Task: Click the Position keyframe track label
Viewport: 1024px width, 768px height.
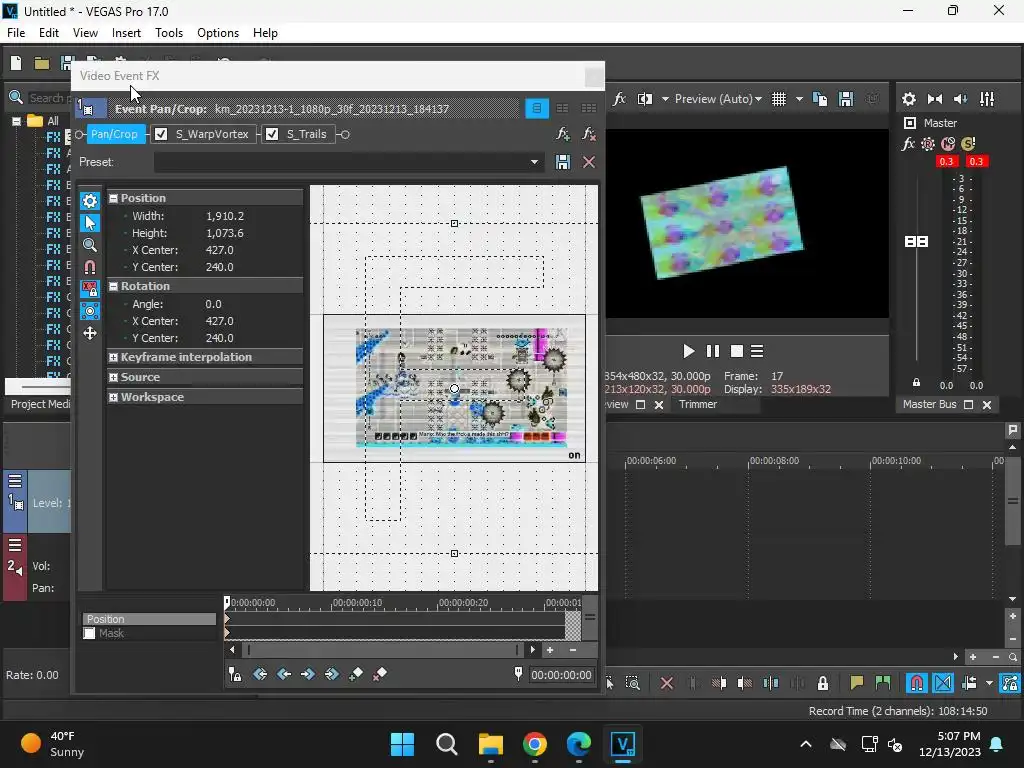Action: (149, 619)
